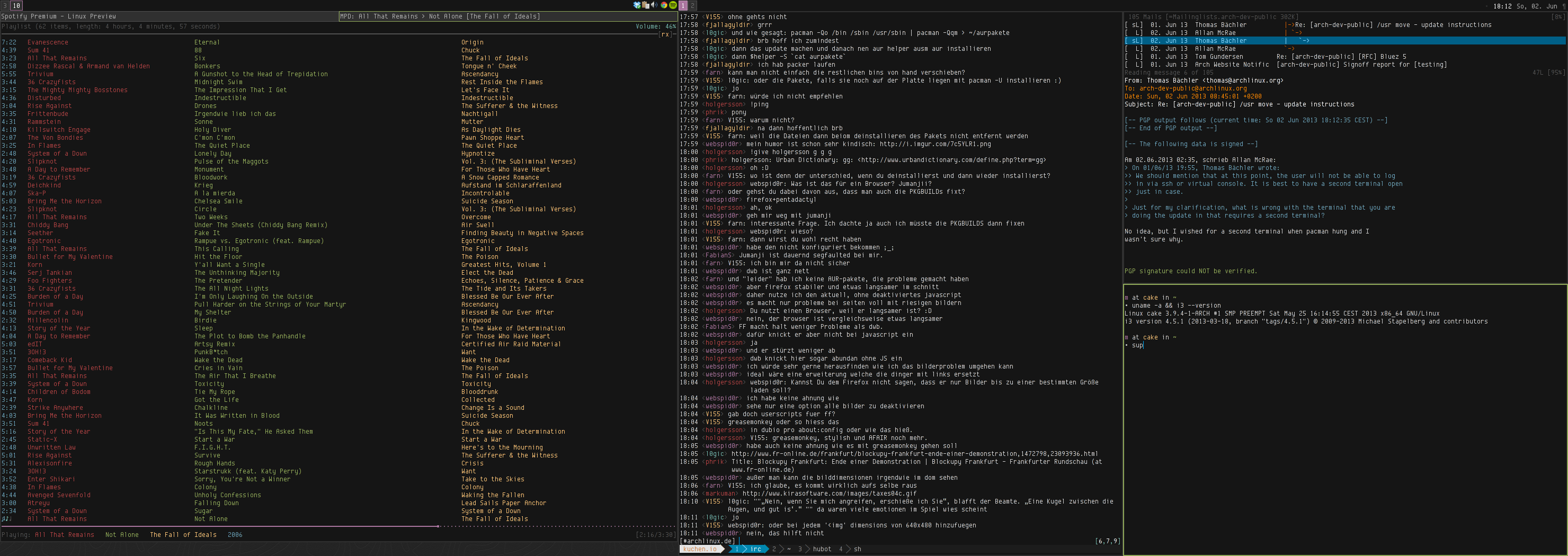Click the terminal prompt with 'sup' typed
1568x556 pixels.
[1134, 345]
